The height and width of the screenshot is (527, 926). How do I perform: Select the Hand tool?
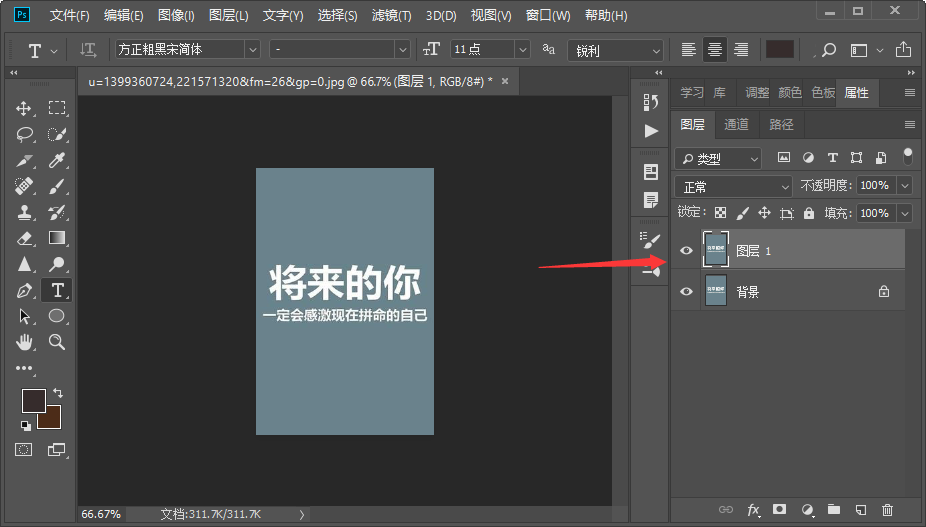(x=24, y=342)
